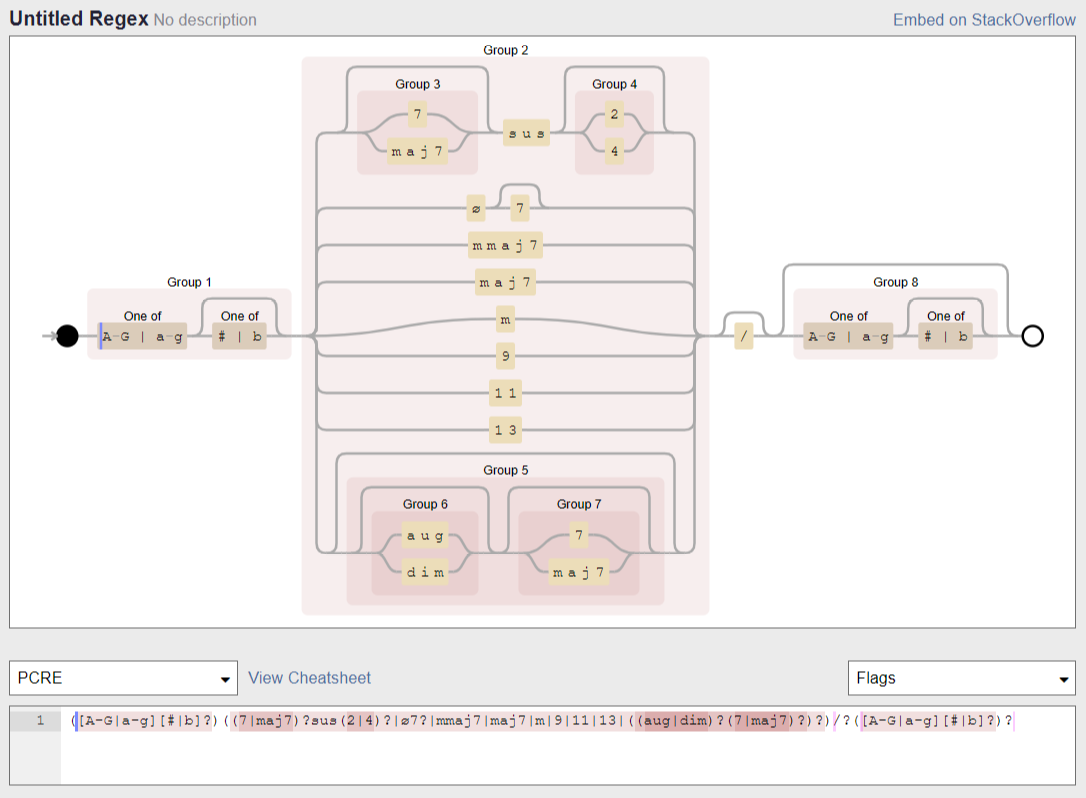This screenshot has width=1086, height=798.
Task: Open the Flags dropdown
Action: [960, 678]
